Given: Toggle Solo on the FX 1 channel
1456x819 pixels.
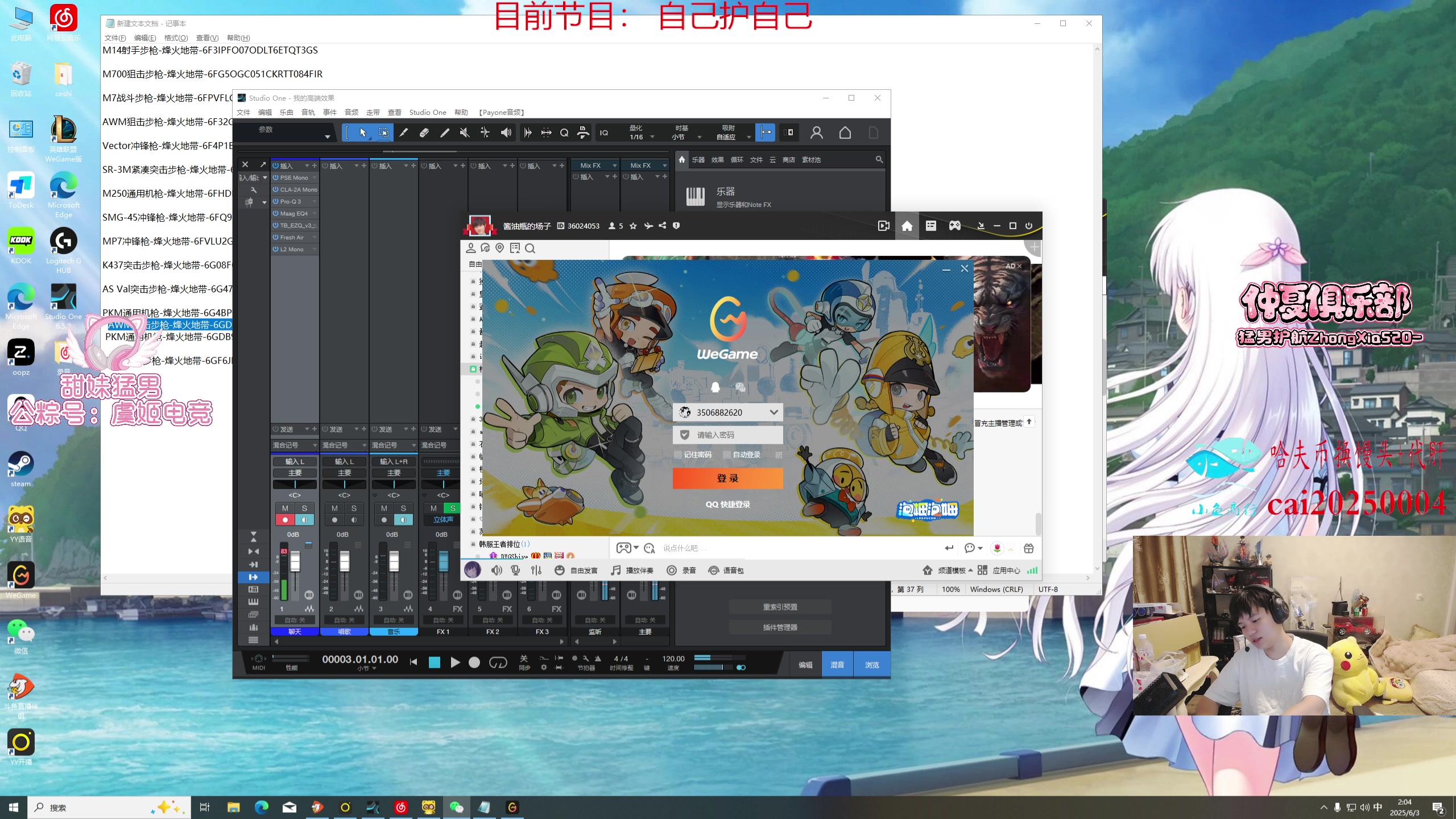Looking at the screenshot, I should 453,508.
